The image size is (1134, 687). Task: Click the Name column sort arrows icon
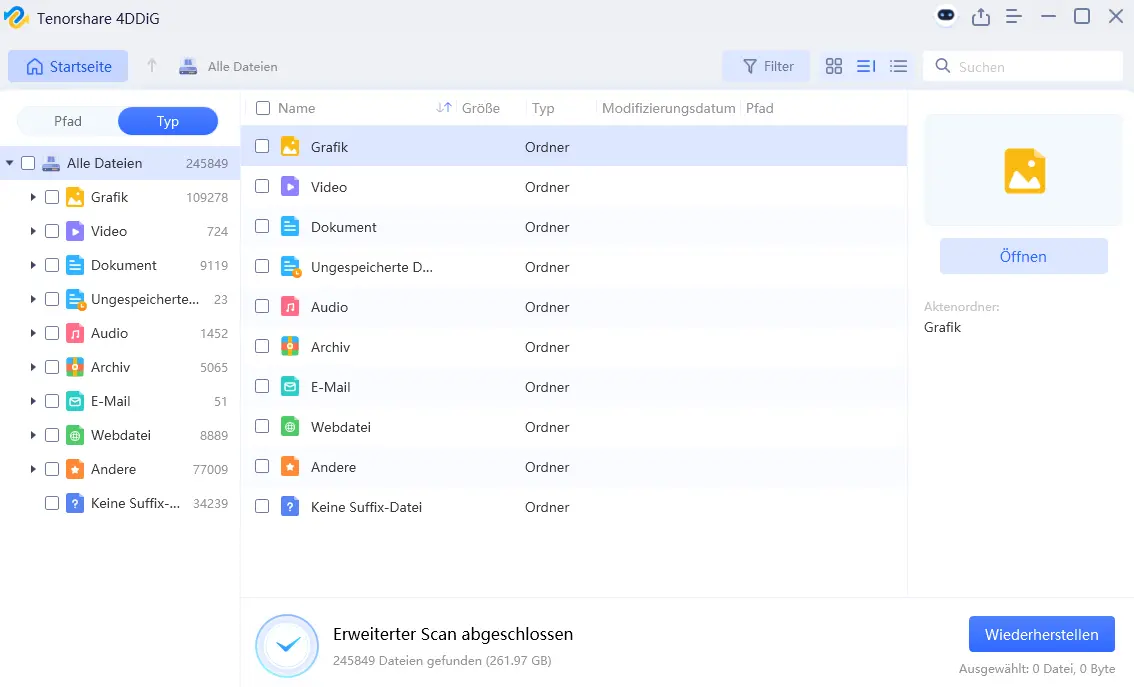[444, 108]
